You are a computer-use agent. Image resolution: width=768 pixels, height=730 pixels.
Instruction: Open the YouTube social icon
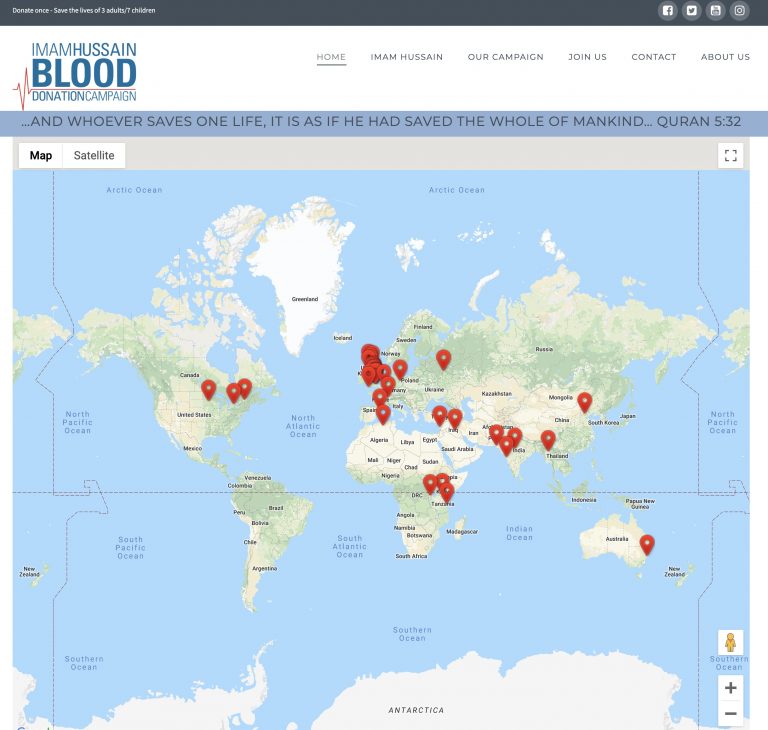click(x=716, y=11)
